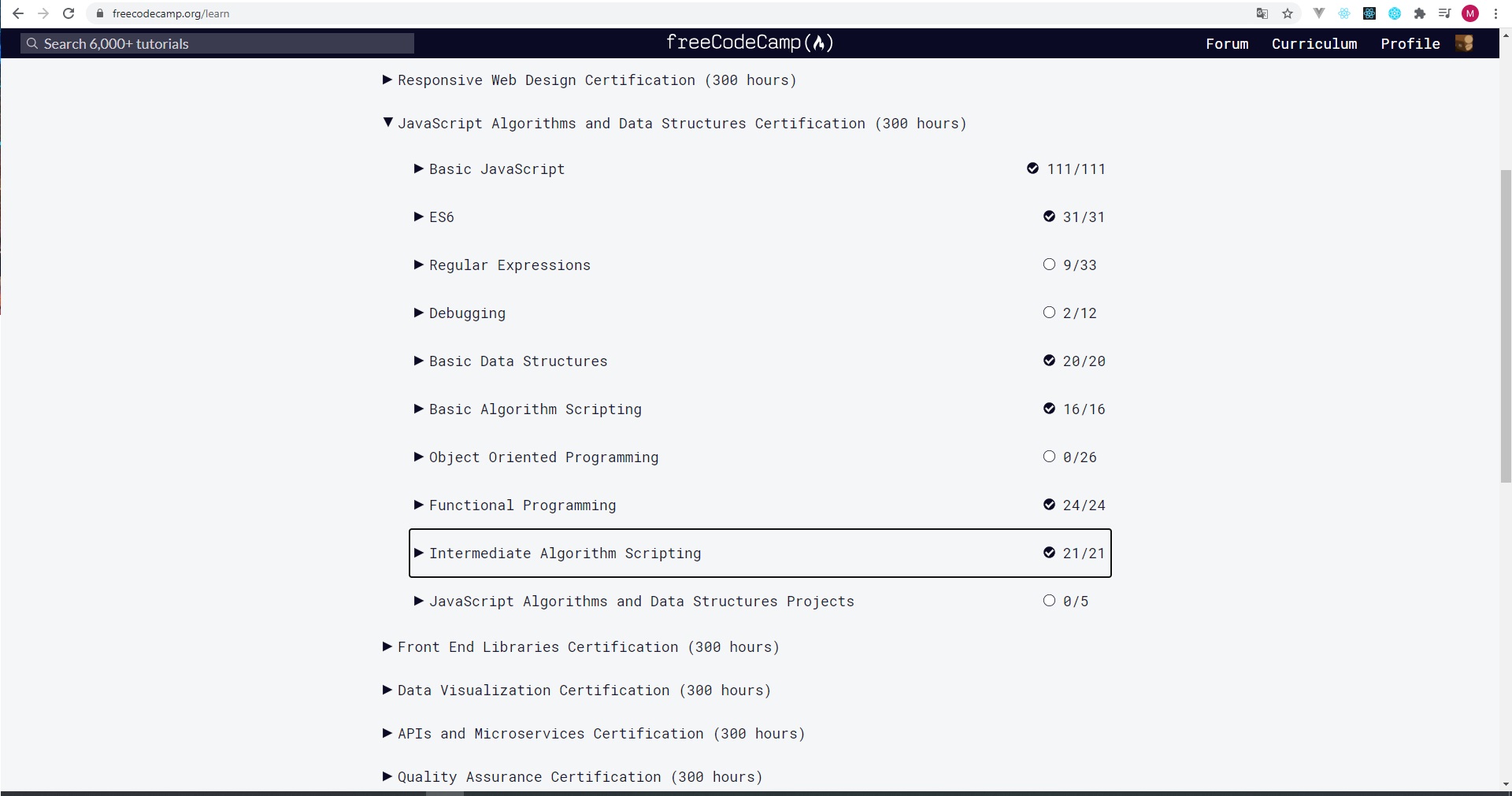Click the empty circle for Object Oriented Programming
1512x796 pixels.
(x=1049, y=457)
